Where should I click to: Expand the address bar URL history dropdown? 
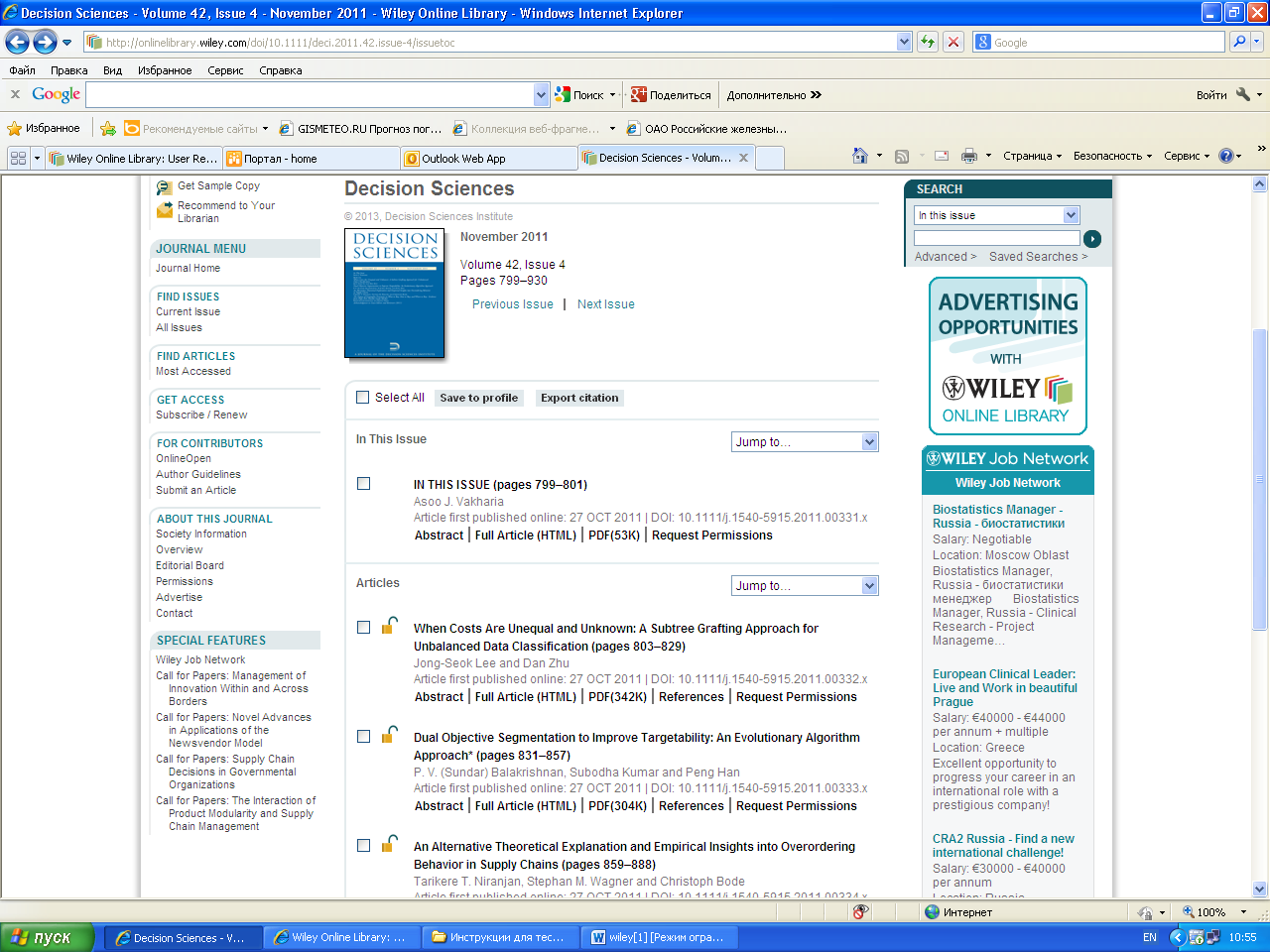click(x=904, y=42)
